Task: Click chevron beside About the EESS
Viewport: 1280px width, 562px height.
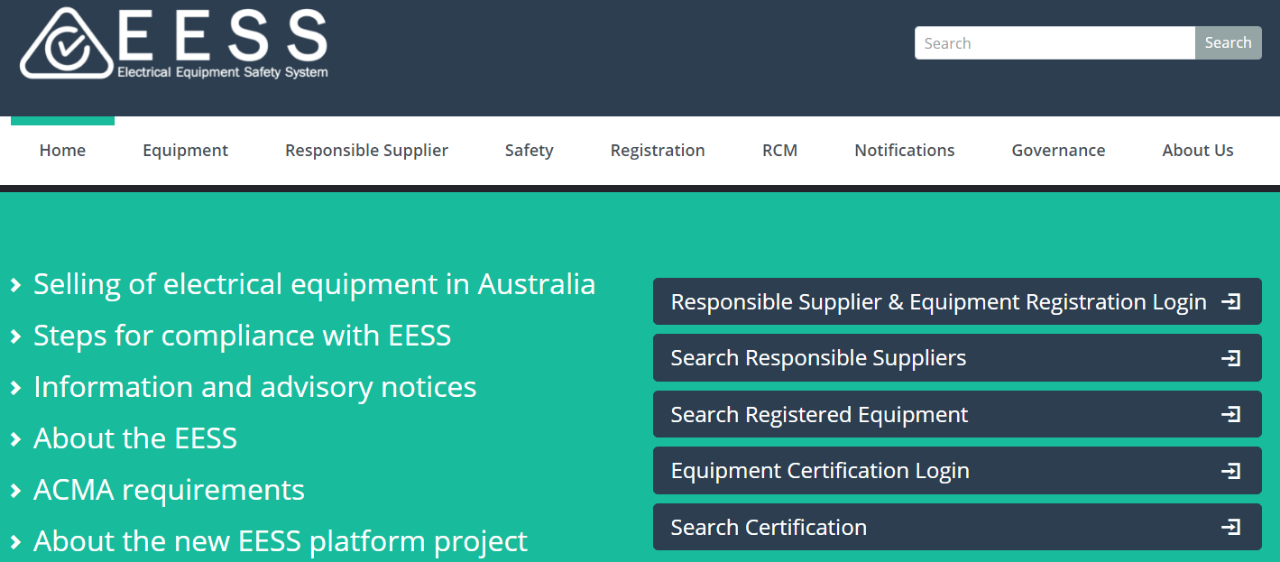Action: [x=16, y=440]
